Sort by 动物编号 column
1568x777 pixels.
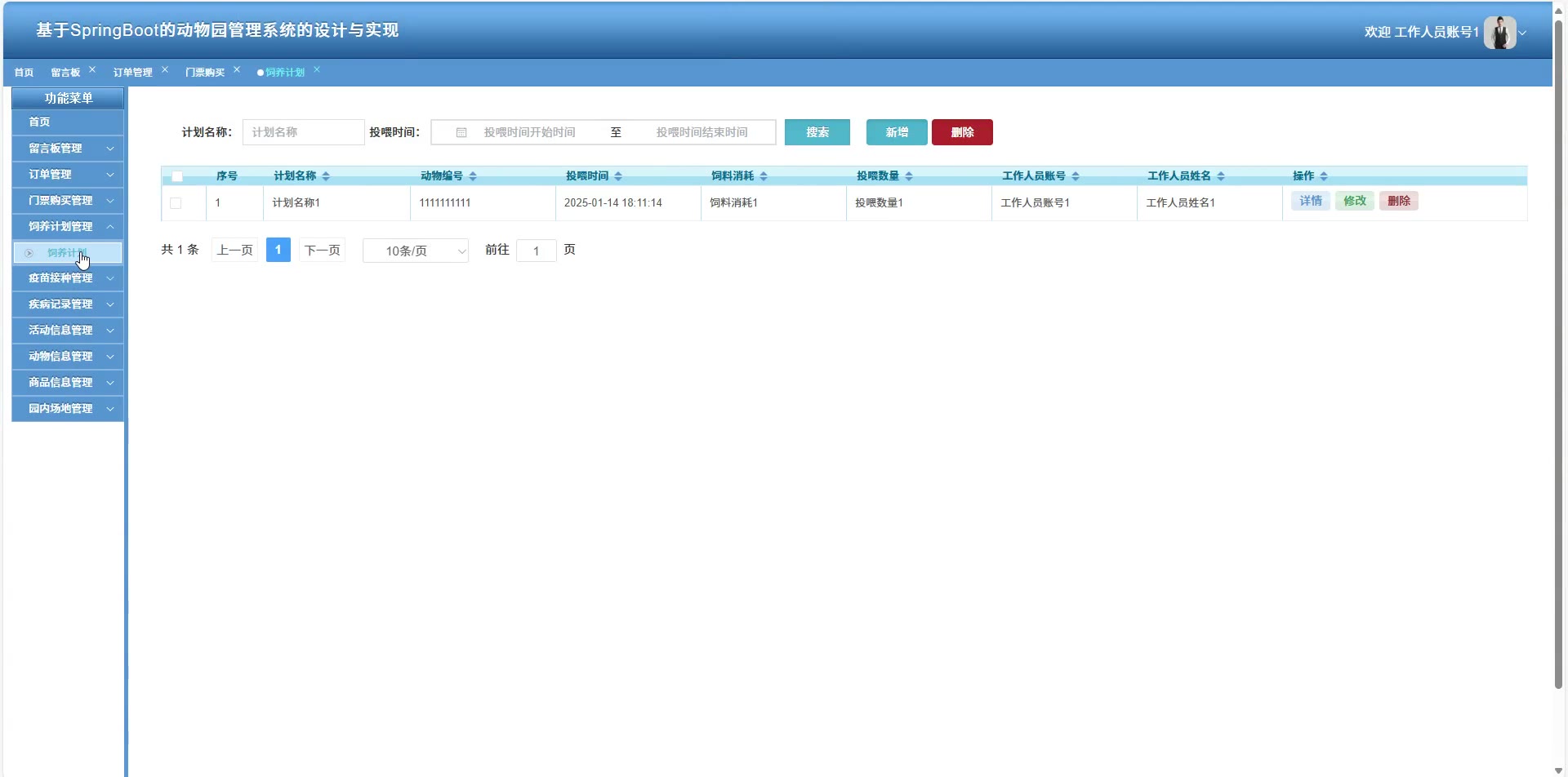tap(473, 176)
